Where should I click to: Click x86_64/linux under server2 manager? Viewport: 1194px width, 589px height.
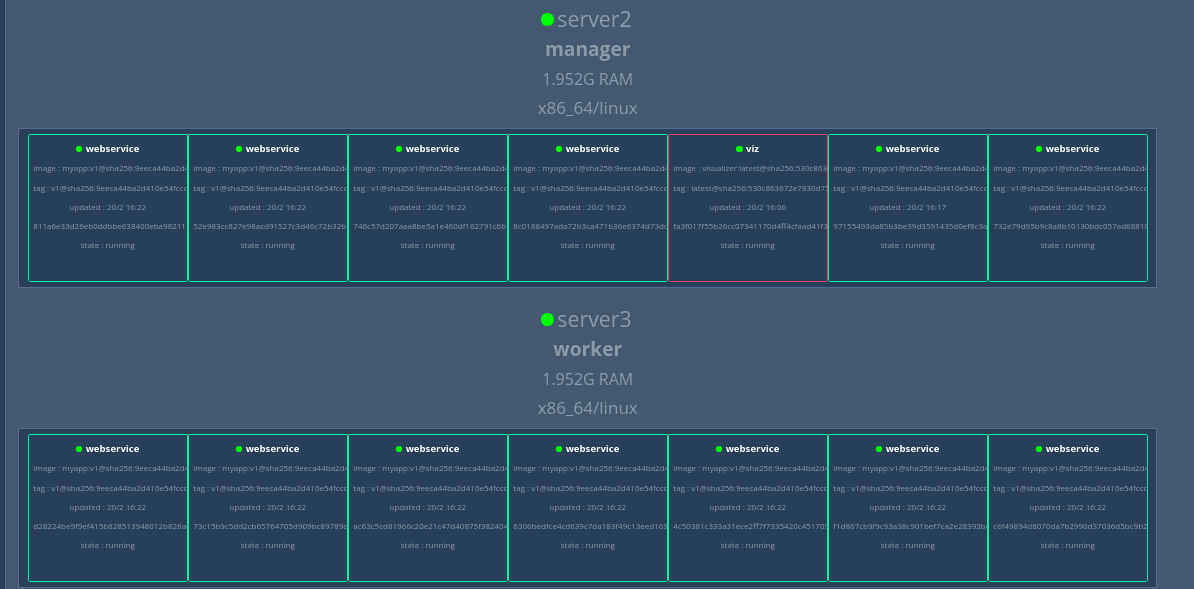[x=587, y=108]
